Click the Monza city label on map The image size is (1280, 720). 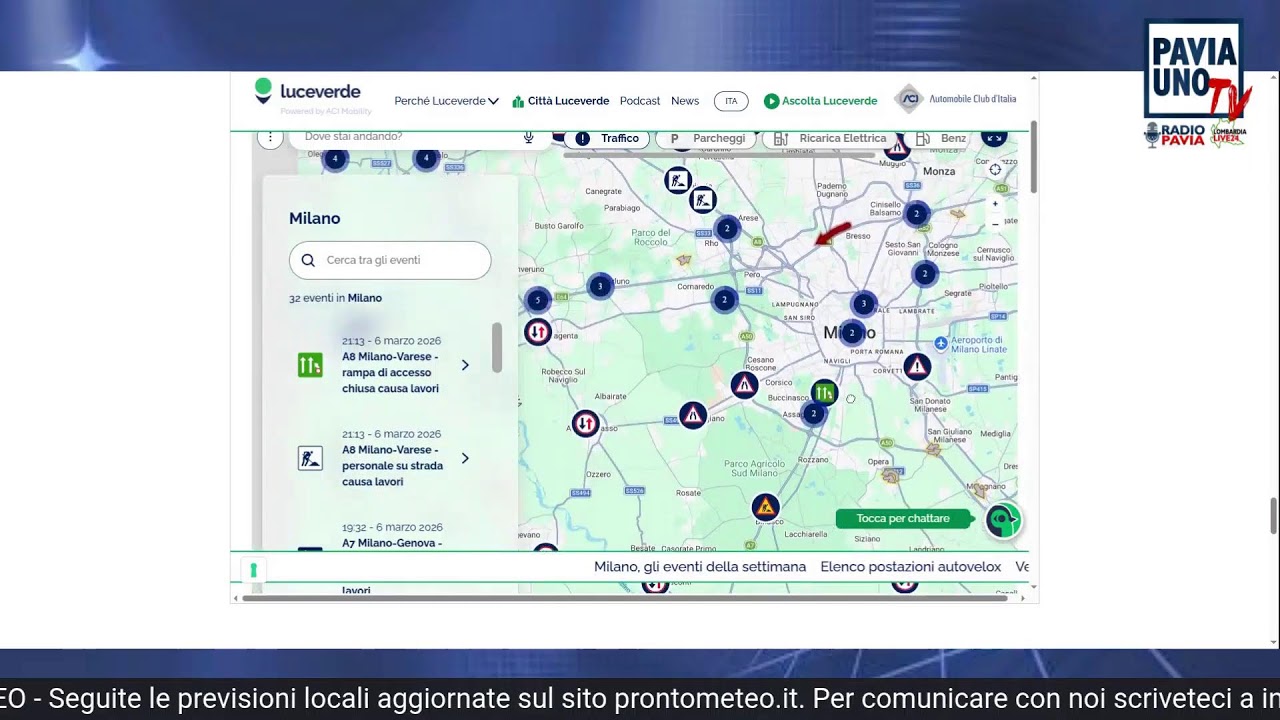coord(939,171)
